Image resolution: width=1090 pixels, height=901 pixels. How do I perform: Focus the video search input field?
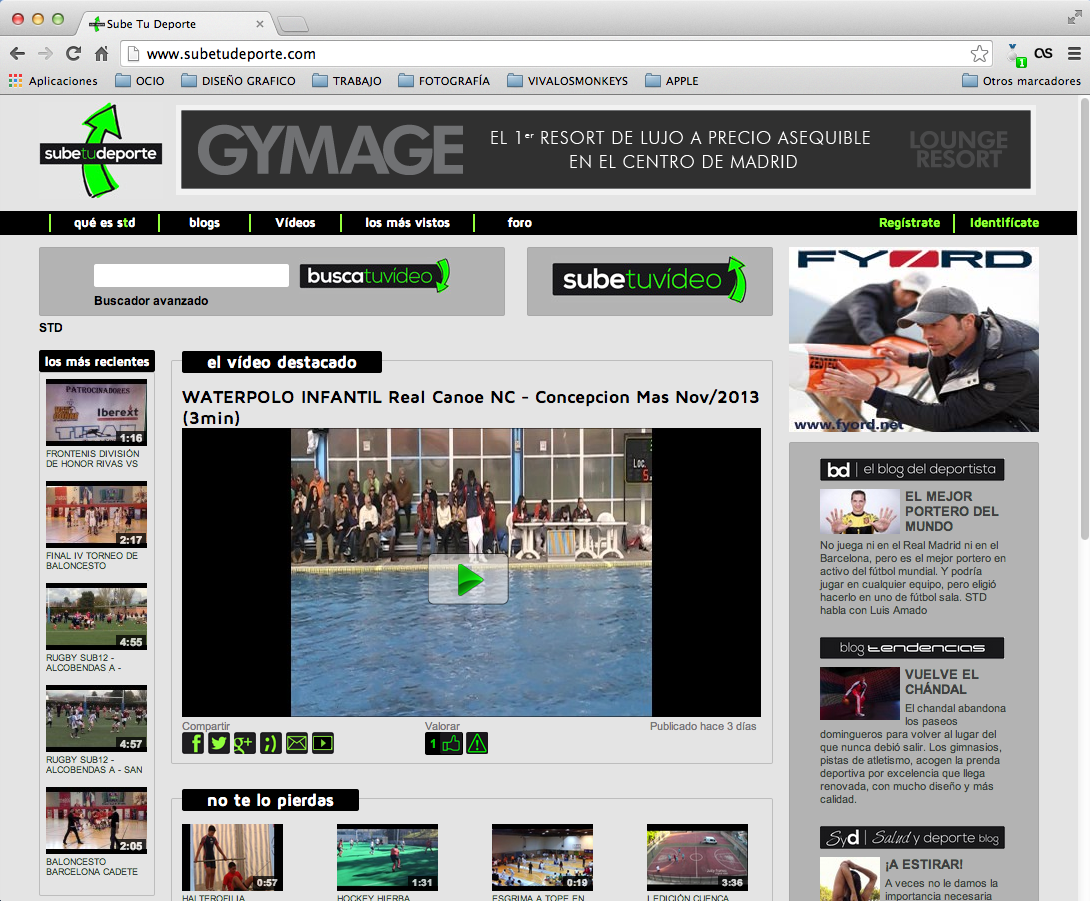coord(191,275)
